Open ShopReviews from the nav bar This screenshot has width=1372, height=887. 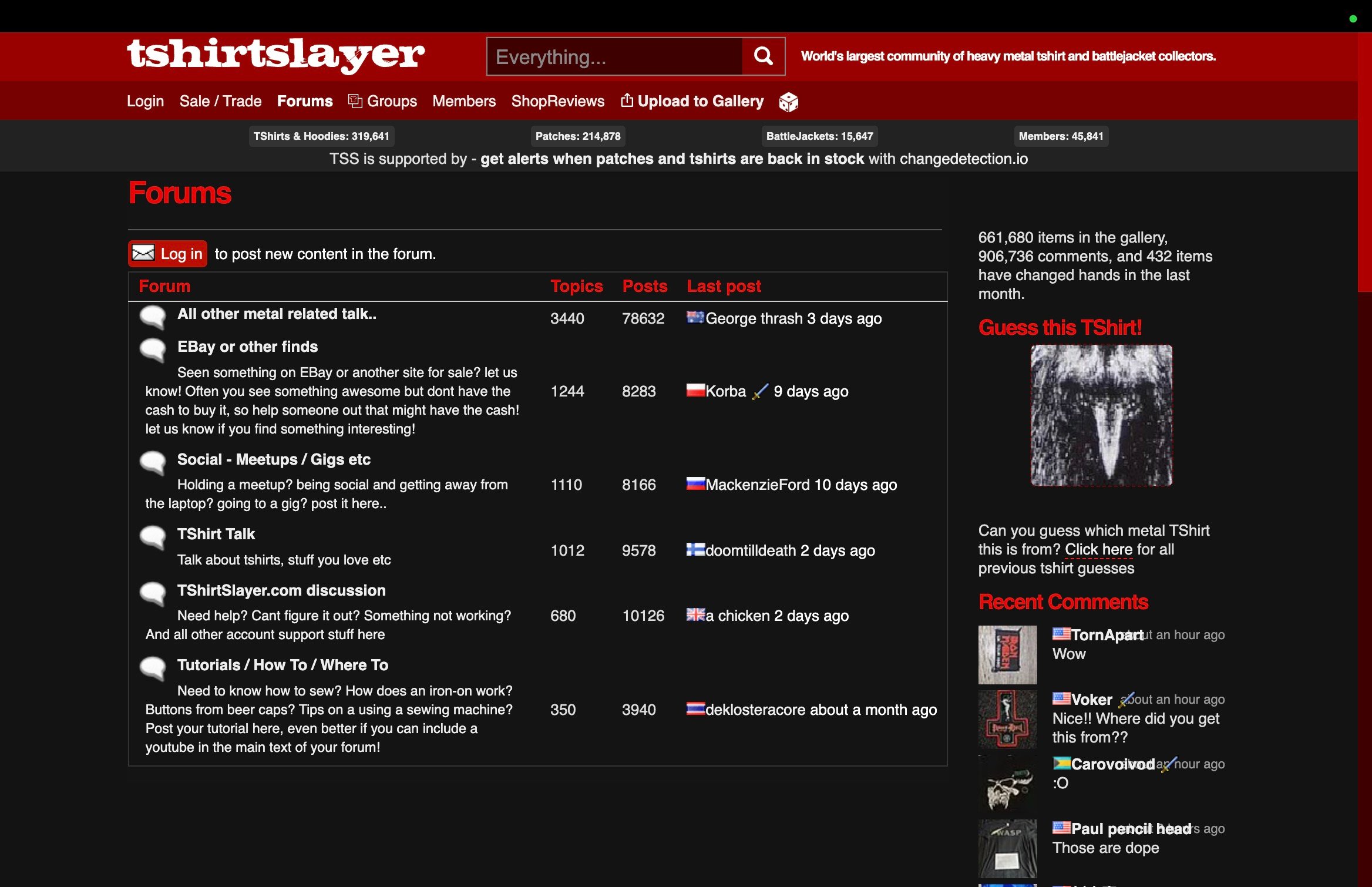(x=557, y=101)
